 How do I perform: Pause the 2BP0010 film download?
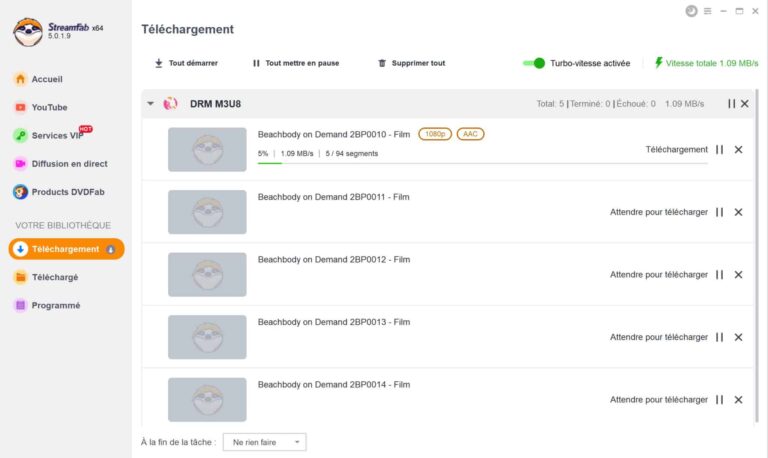[x=720, y=150]
